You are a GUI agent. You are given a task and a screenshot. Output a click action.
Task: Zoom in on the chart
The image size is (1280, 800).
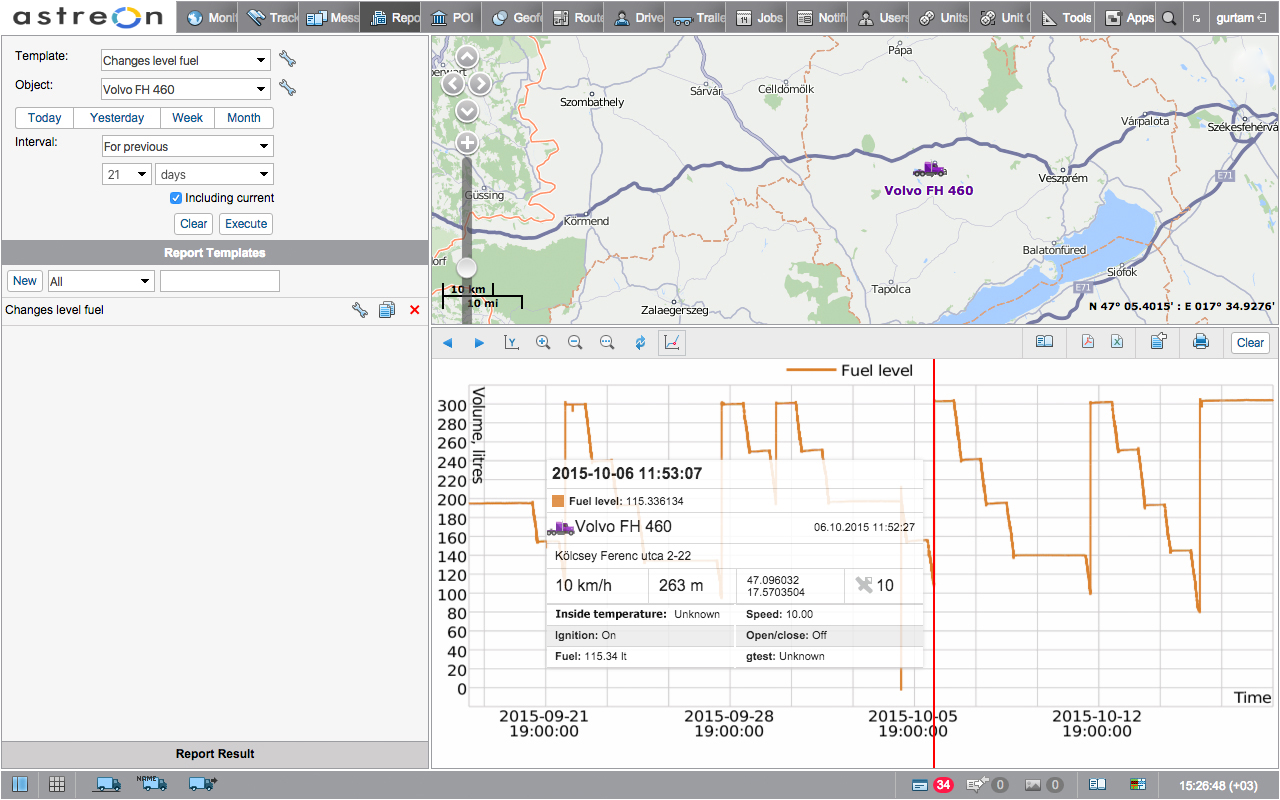543,342
